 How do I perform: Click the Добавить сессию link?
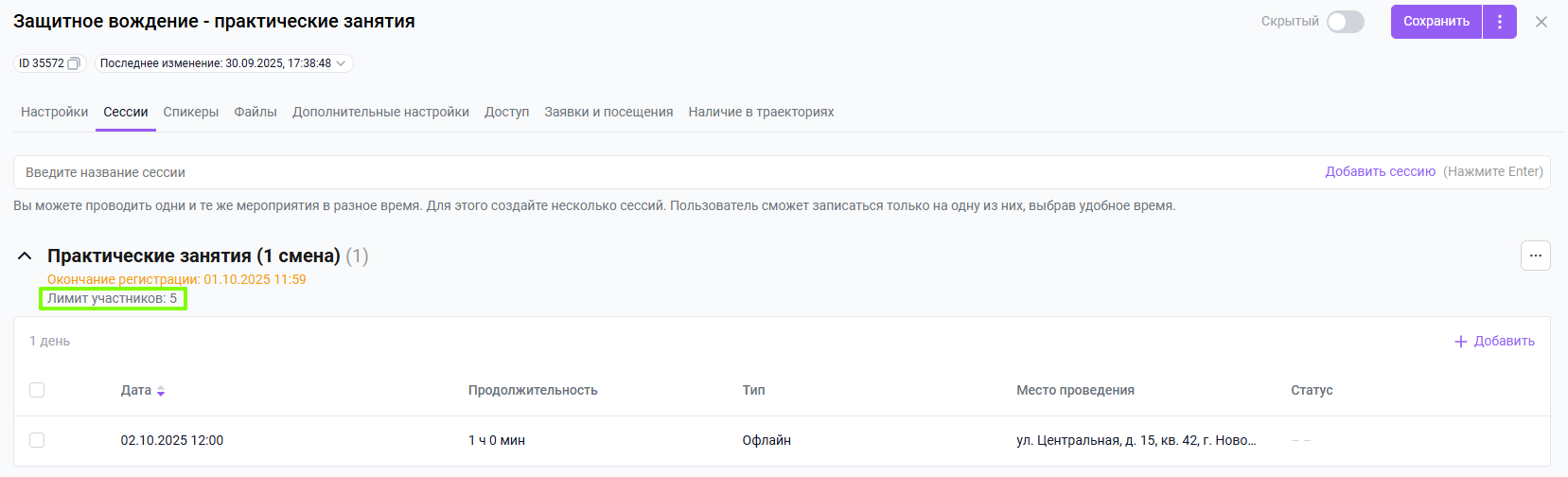1380,171
